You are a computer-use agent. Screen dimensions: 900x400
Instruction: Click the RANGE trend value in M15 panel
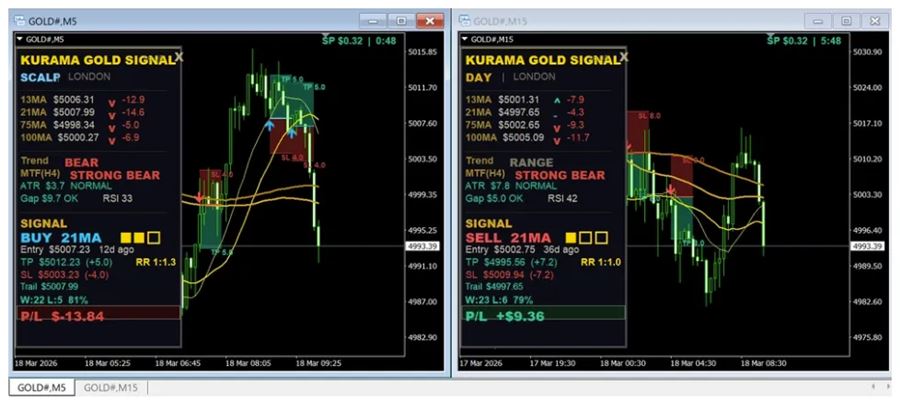point(532,162)
